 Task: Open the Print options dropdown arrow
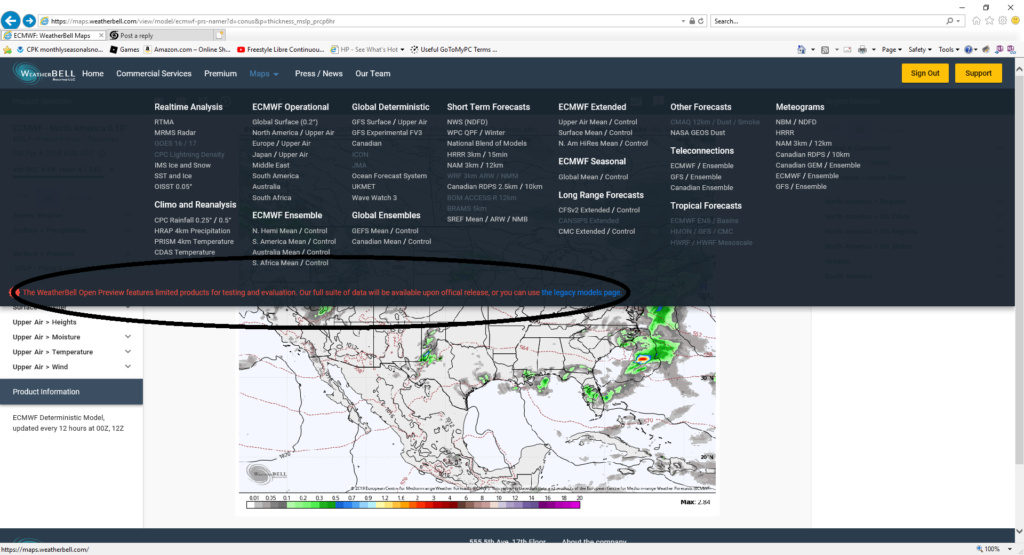[x=873, y=50]
